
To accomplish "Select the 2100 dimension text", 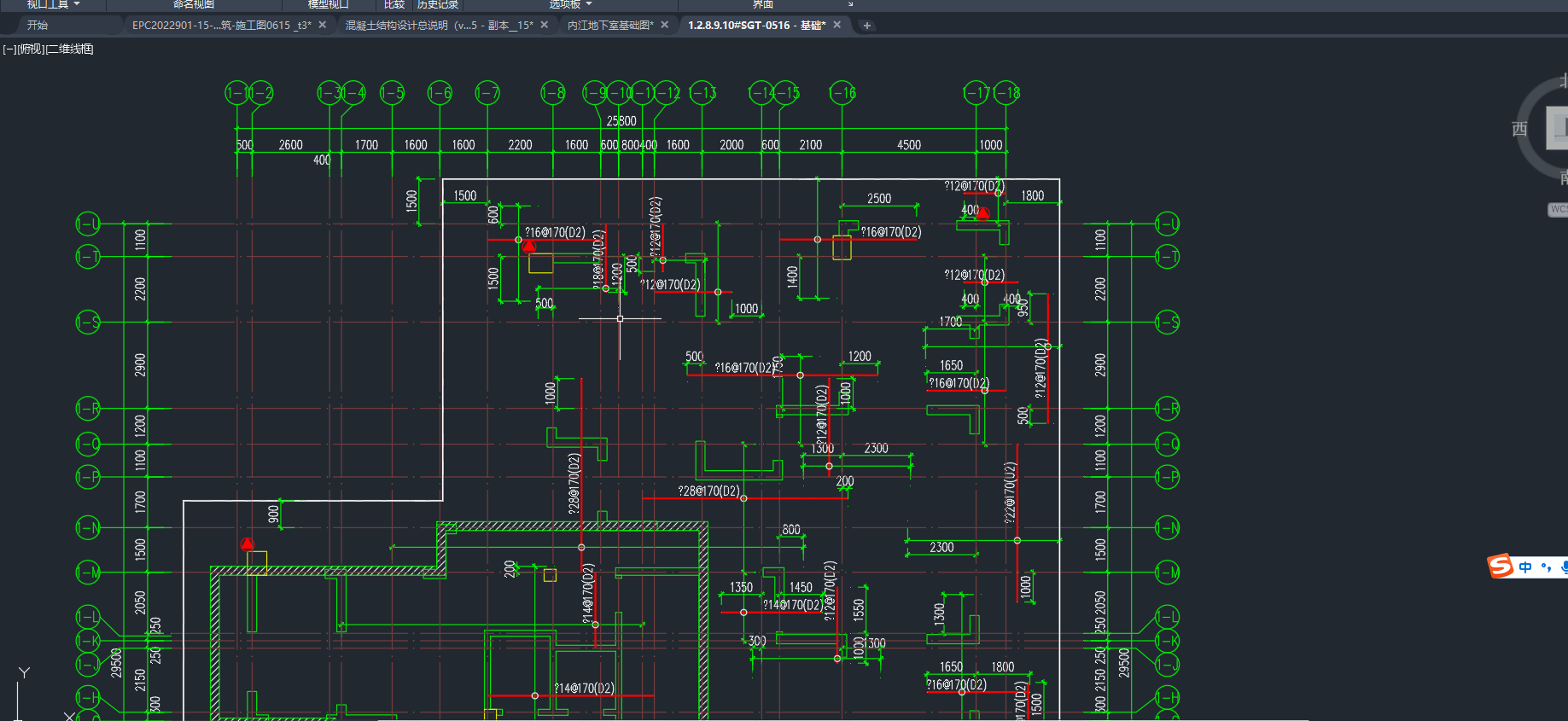I will 811,145.
